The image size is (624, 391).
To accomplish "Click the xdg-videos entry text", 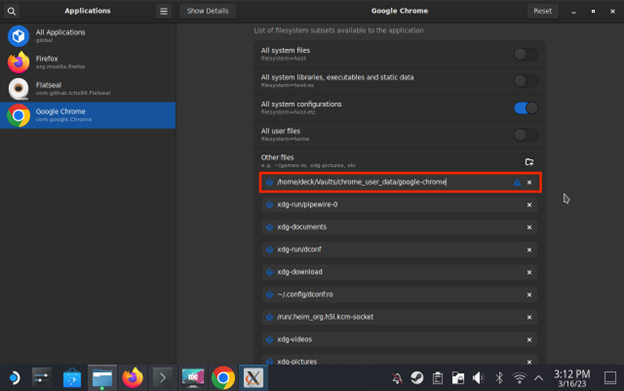I will point(294,339).
